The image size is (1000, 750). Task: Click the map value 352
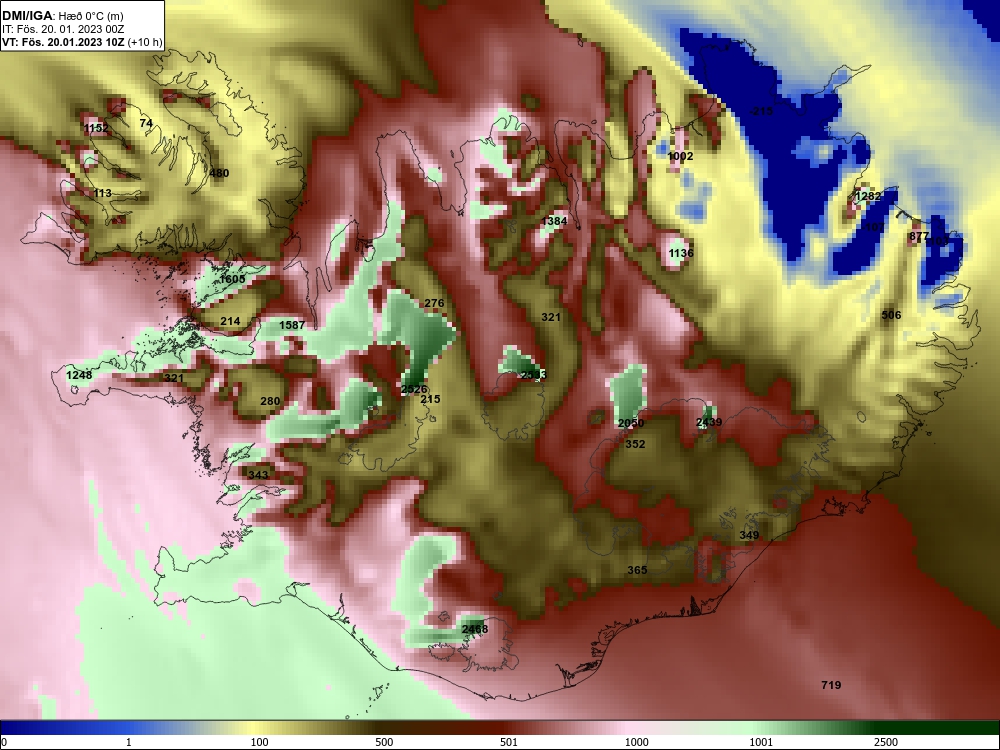635,445
